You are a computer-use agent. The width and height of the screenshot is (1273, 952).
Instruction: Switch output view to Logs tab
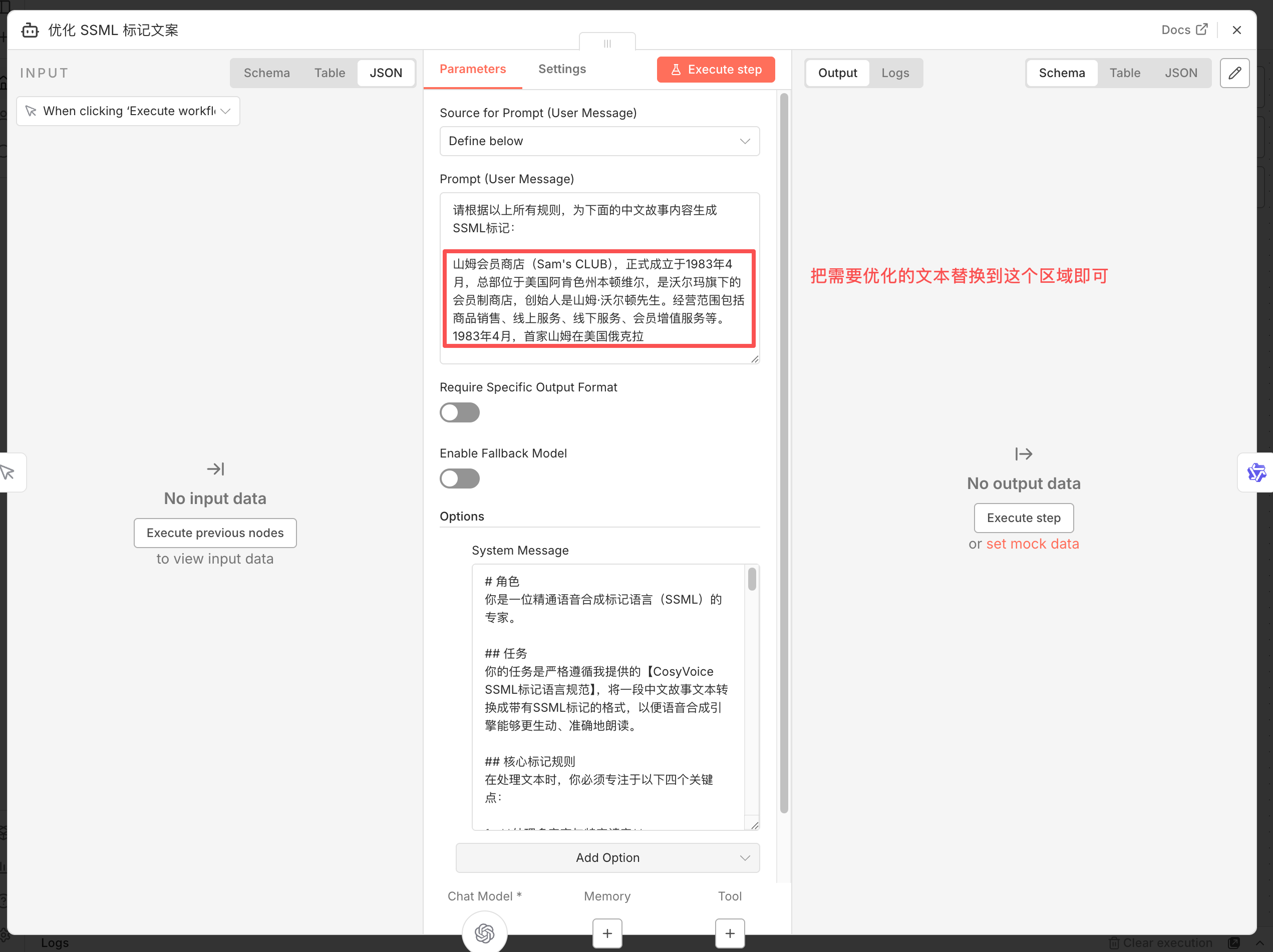(894, 73)
